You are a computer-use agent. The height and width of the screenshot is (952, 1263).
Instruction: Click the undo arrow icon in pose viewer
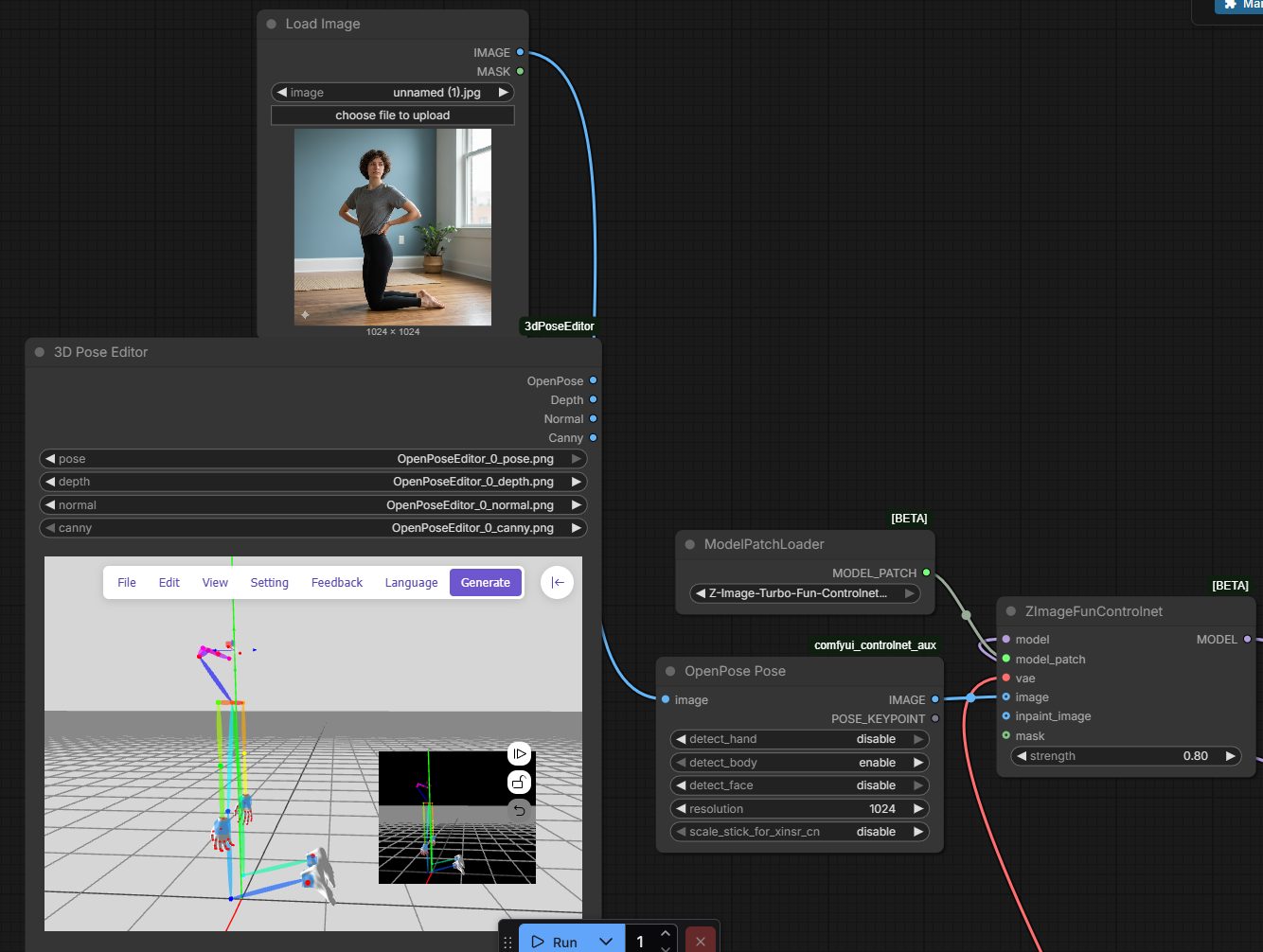[519, 810]
